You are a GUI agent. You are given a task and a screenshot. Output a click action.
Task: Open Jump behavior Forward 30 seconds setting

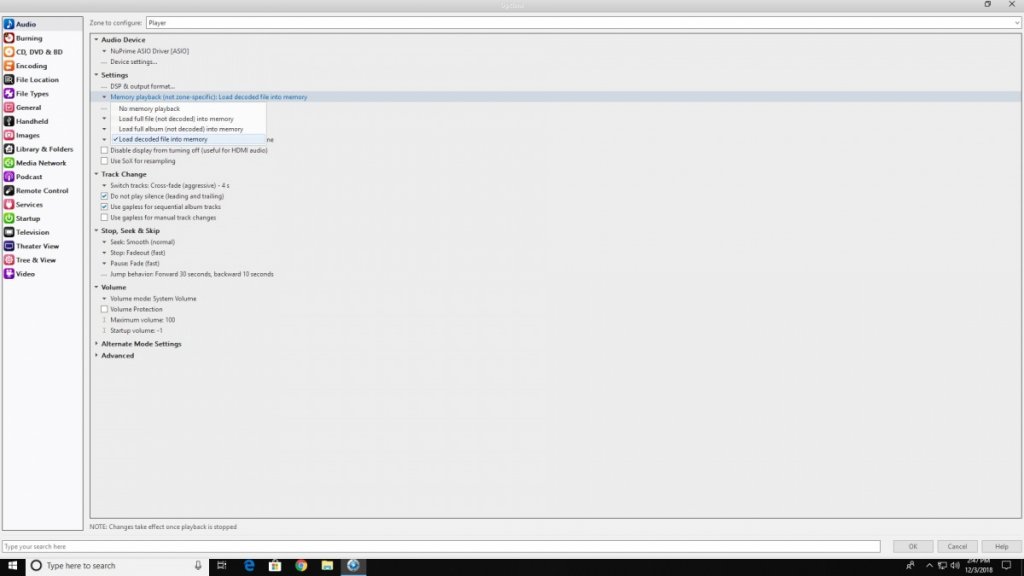191,274
